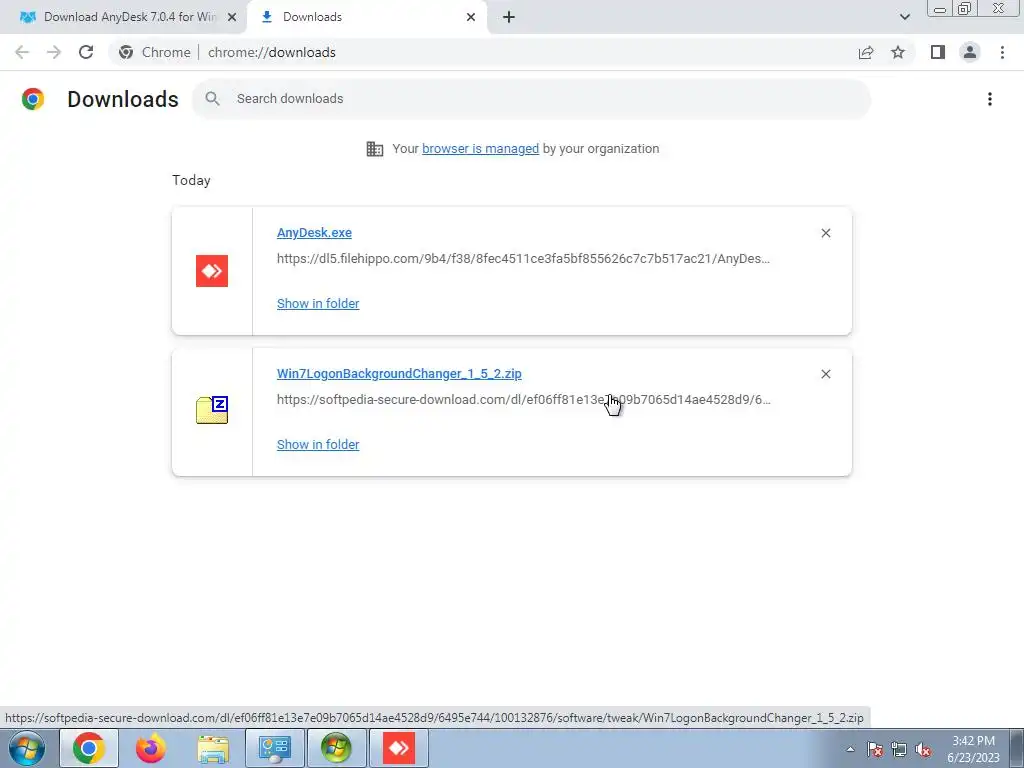Open the network status tray icon
The width and height of the screenshot is (1024, 768).
tap(899, 749)
